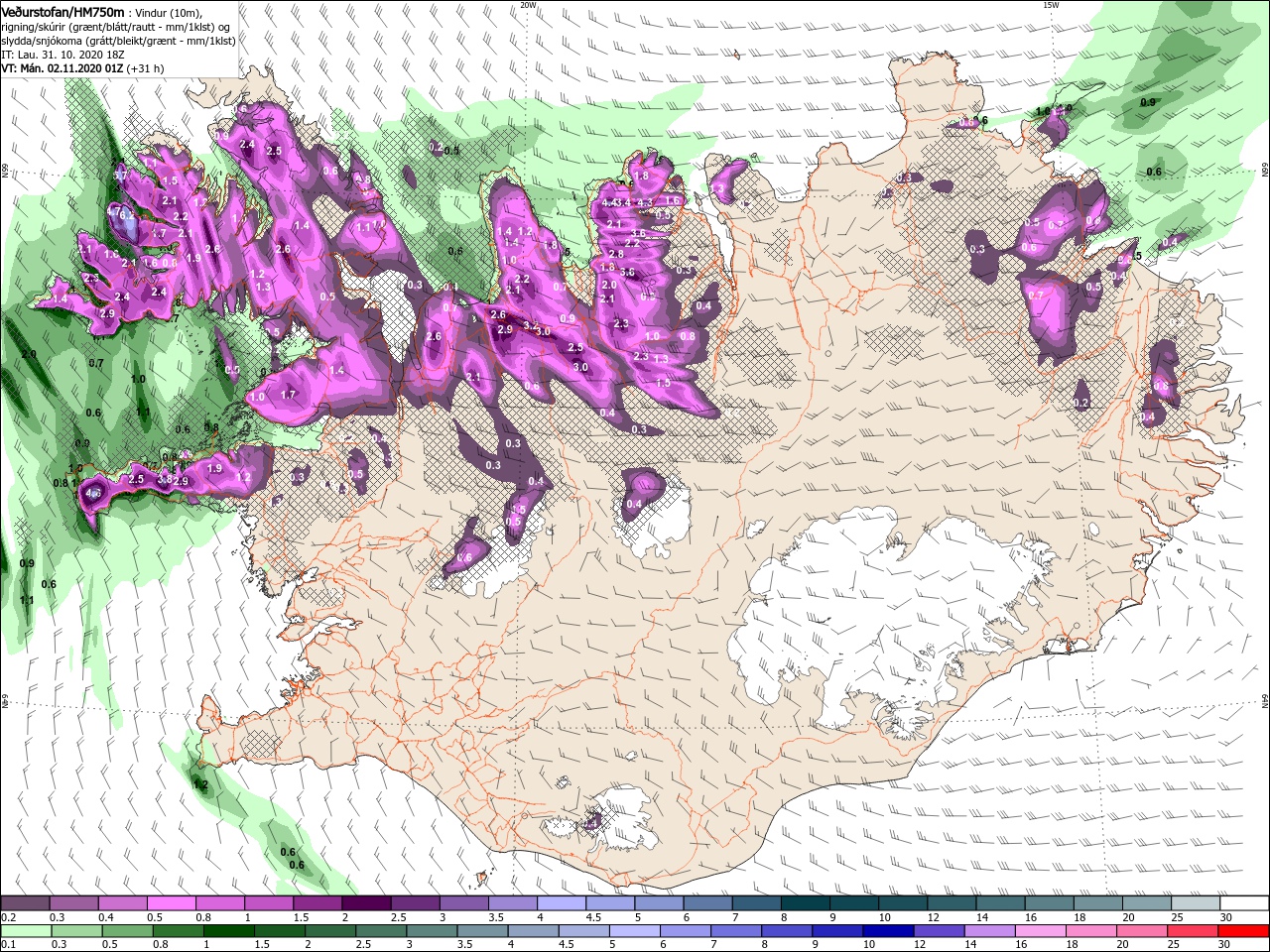Pick the lavender snow swatch between 4 and 4.5
Viewport: 1270px width, 952px height.
pos(560,903)
